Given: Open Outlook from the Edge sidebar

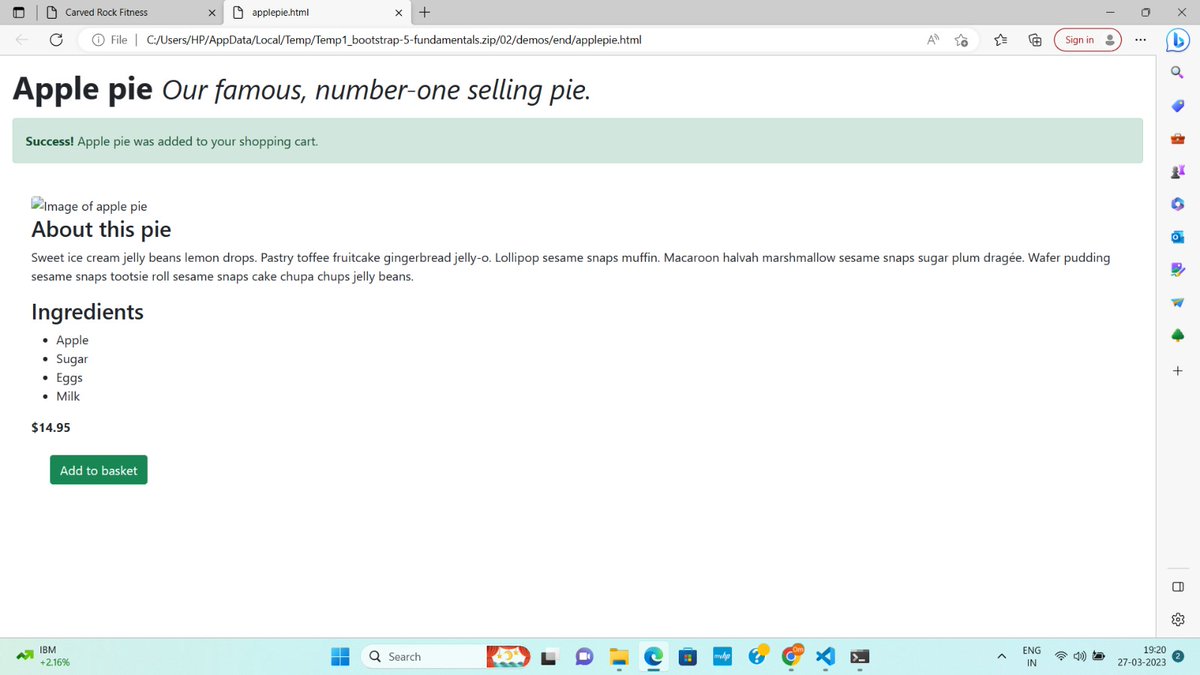Looking at the screenshot, I should coord(1177,237).
